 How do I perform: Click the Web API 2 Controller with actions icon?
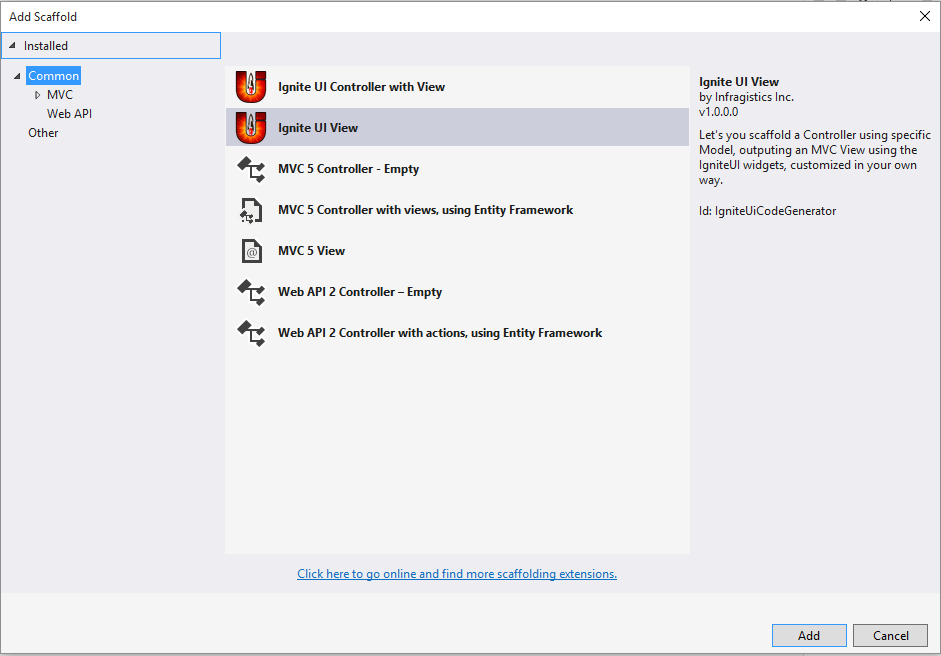click(x=250, y=333)
